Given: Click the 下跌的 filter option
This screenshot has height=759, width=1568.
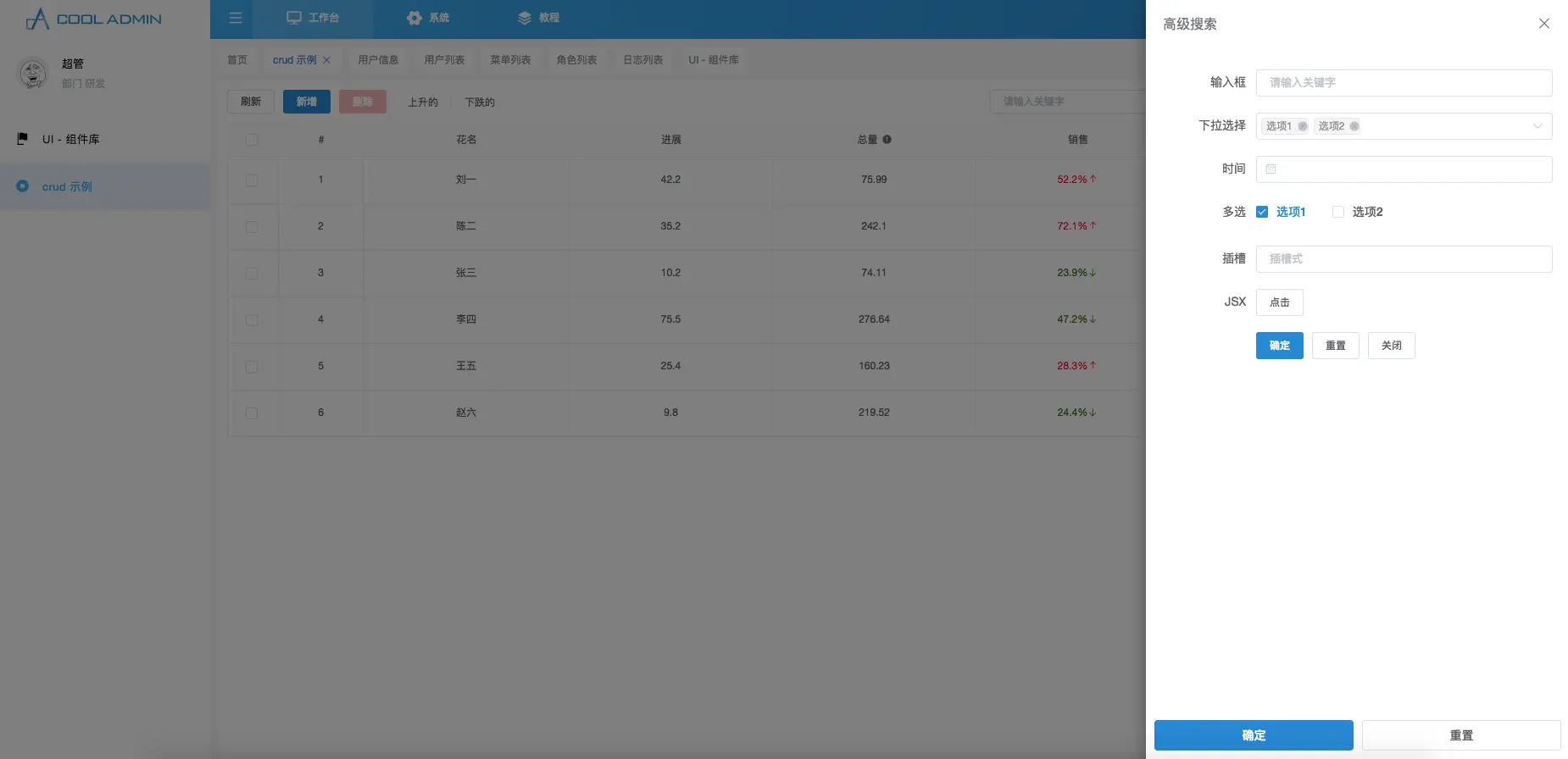Looking at the screenshot, I should point(480,102).
